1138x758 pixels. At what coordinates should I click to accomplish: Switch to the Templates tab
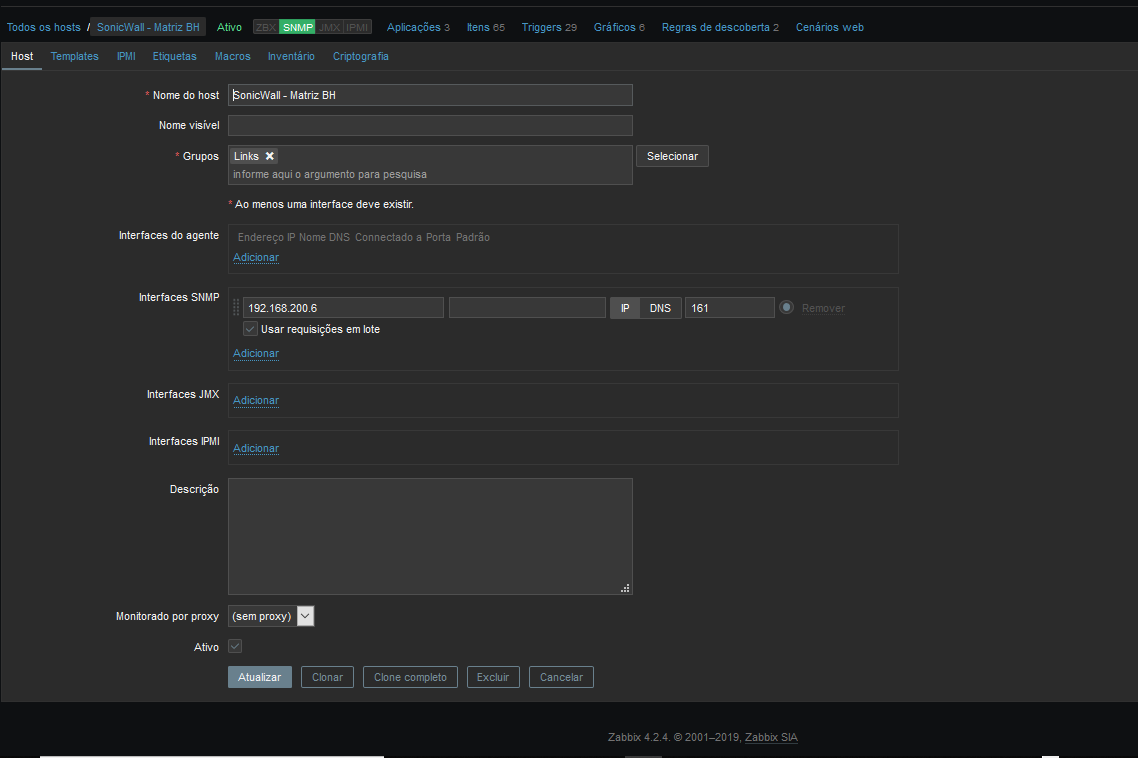point(75,56)
